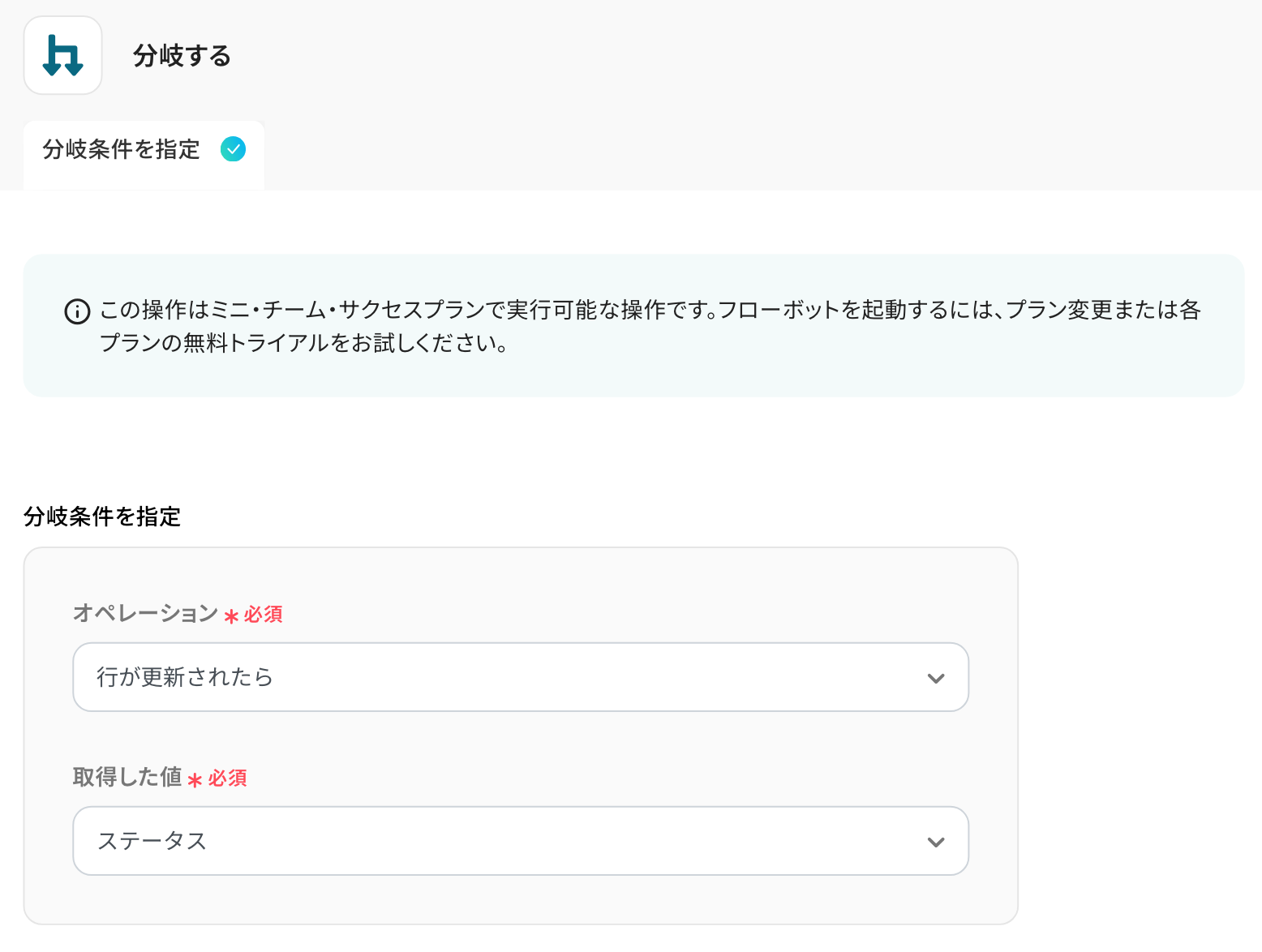The image size is (1262, 952).
Task: Click the プランの無料トライアル notice line
Action: click(x=304, y=344)
